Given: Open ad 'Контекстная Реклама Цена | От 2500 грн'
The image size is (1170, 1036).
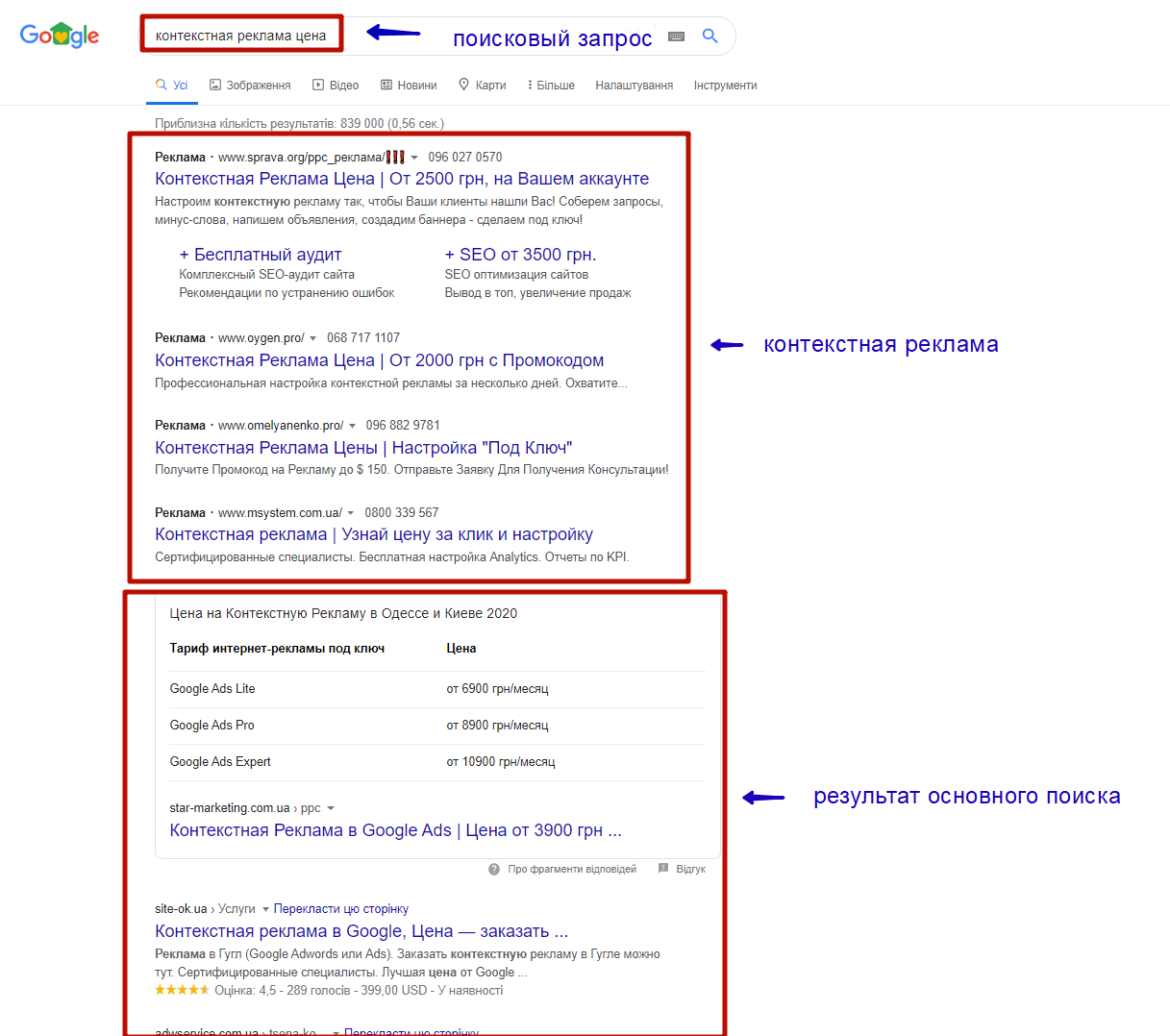Looking at the screenshot, I should tap(402, 179).
